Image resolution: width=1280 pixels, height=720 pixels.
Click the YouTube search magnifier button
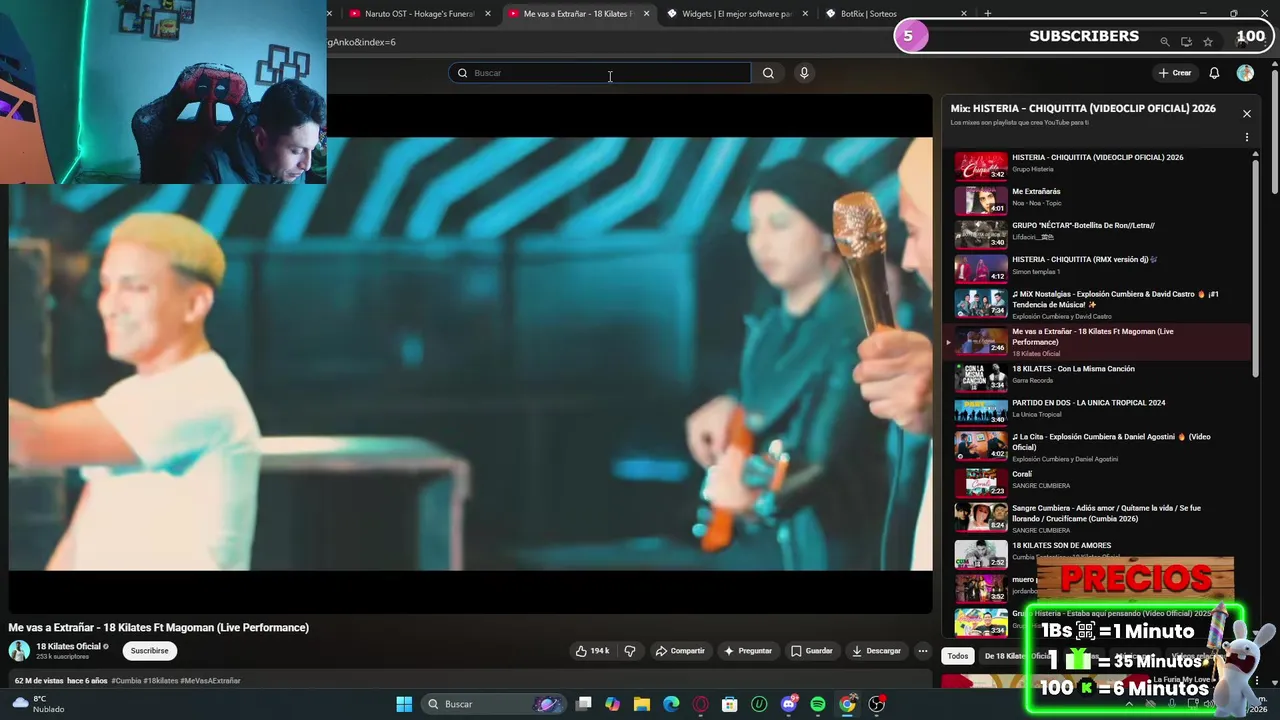pos(768,73)
